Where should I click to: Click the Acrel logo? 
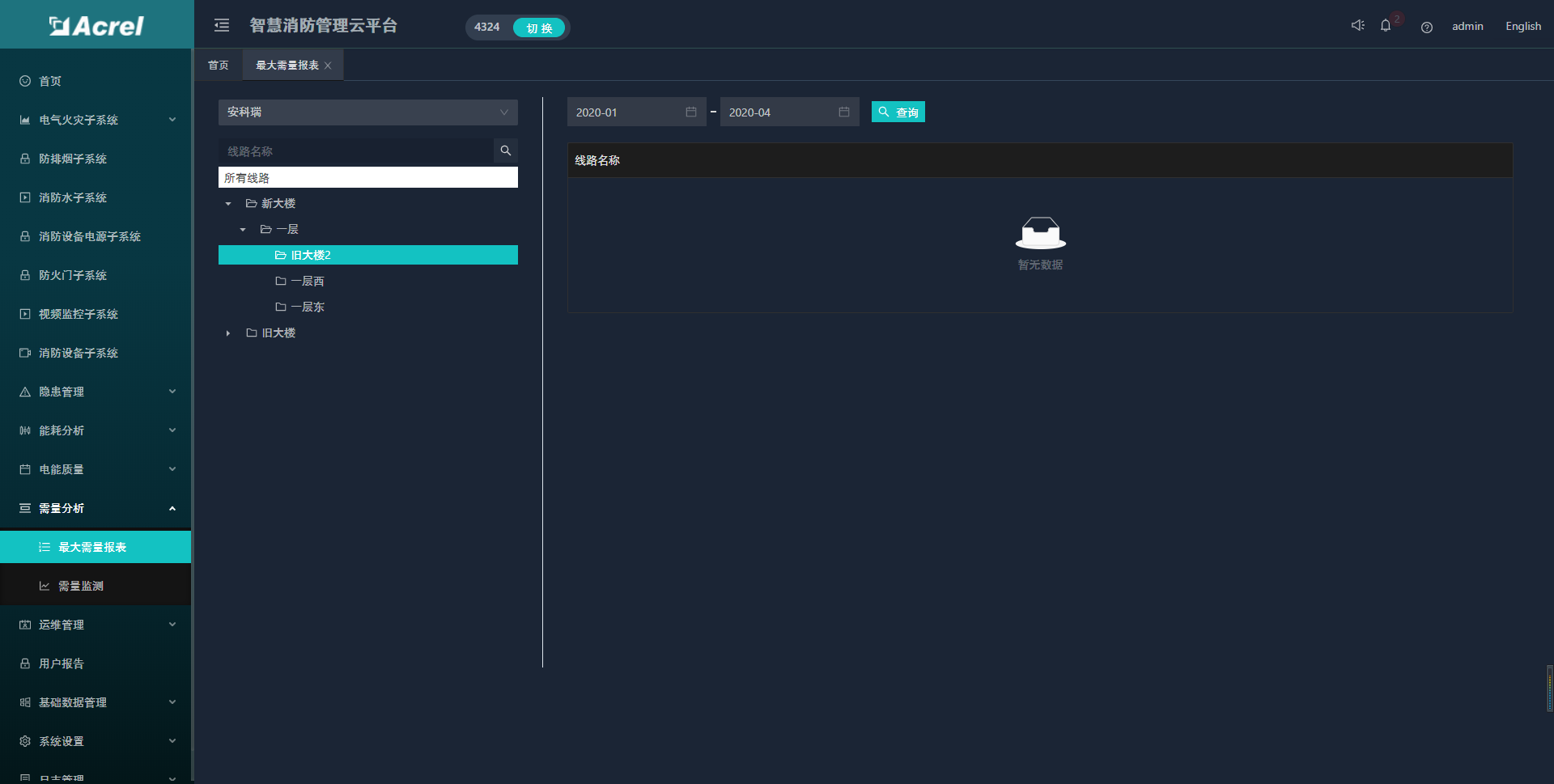pyautogui.click(x=96, y=26)
